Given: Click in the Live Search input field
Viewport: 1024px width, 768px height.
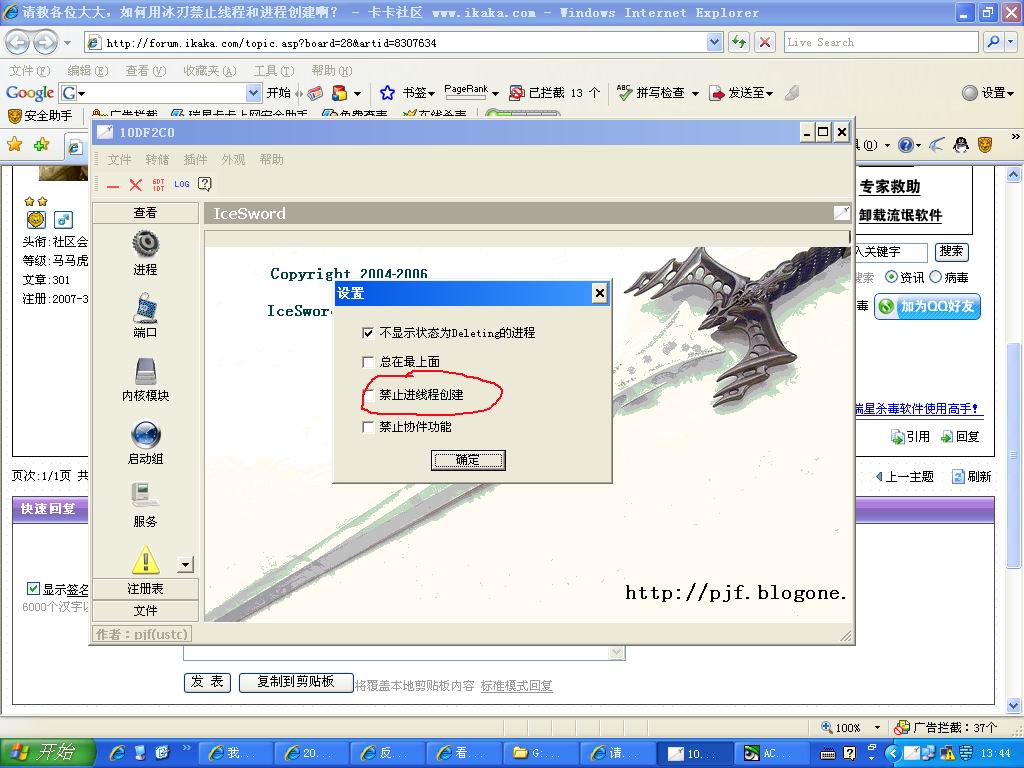Looking at the screenshot, I should (881, 42).
